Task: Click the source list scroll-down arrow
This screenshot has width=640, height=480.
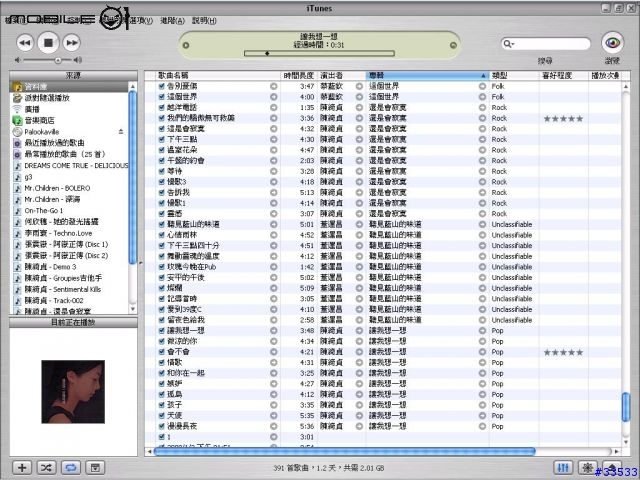Action: tap(132, 309)
